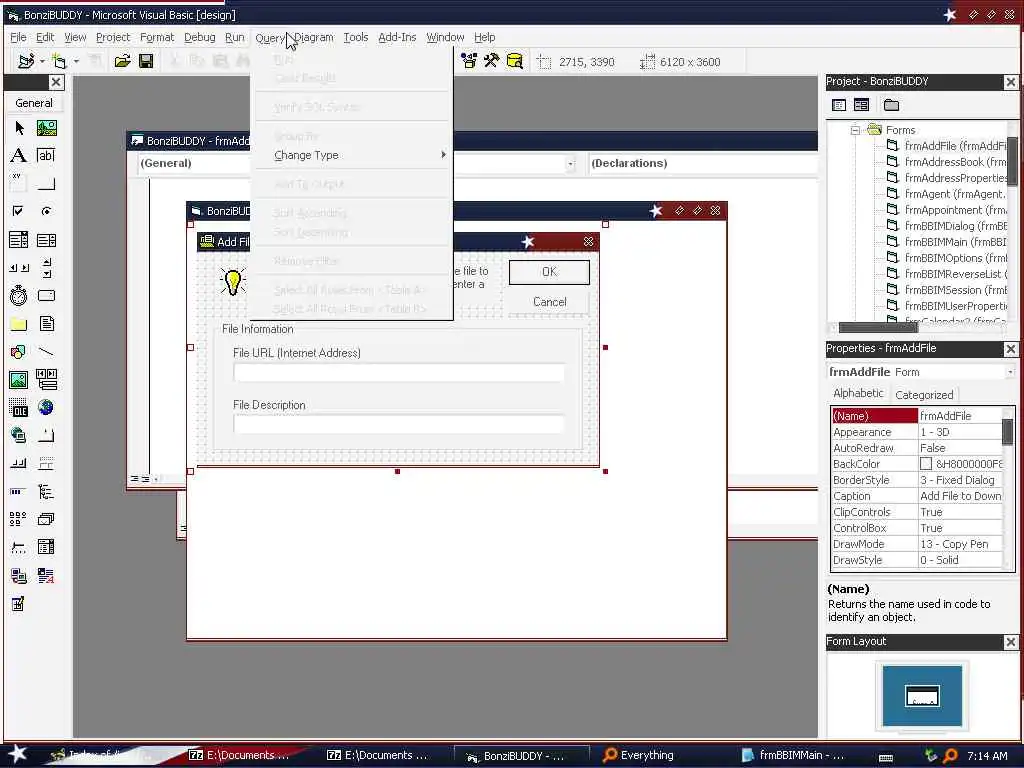Viewport: 1024px width, 768px height.
Task: Open the Add Form dropdown arrow
Action: click(76, 61)
